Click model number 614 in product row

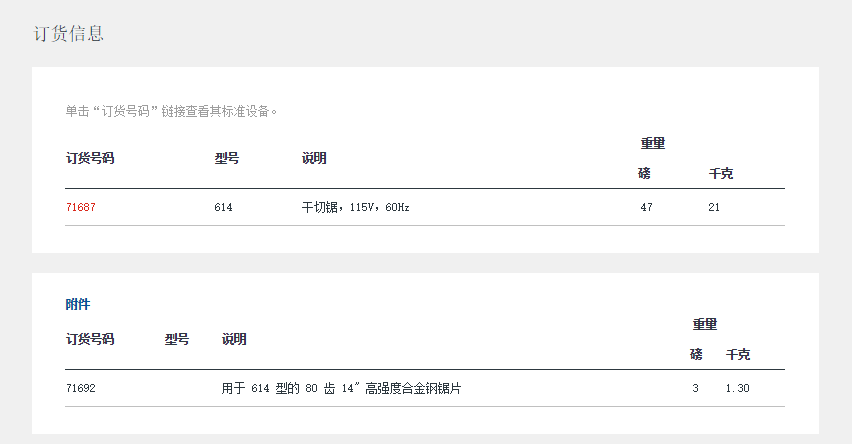coord(223,207)
